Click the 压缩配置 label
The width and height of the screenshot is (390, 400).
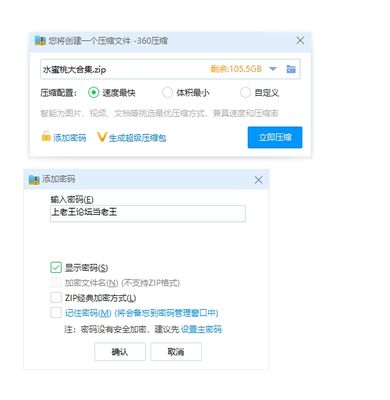click(59, 93)
